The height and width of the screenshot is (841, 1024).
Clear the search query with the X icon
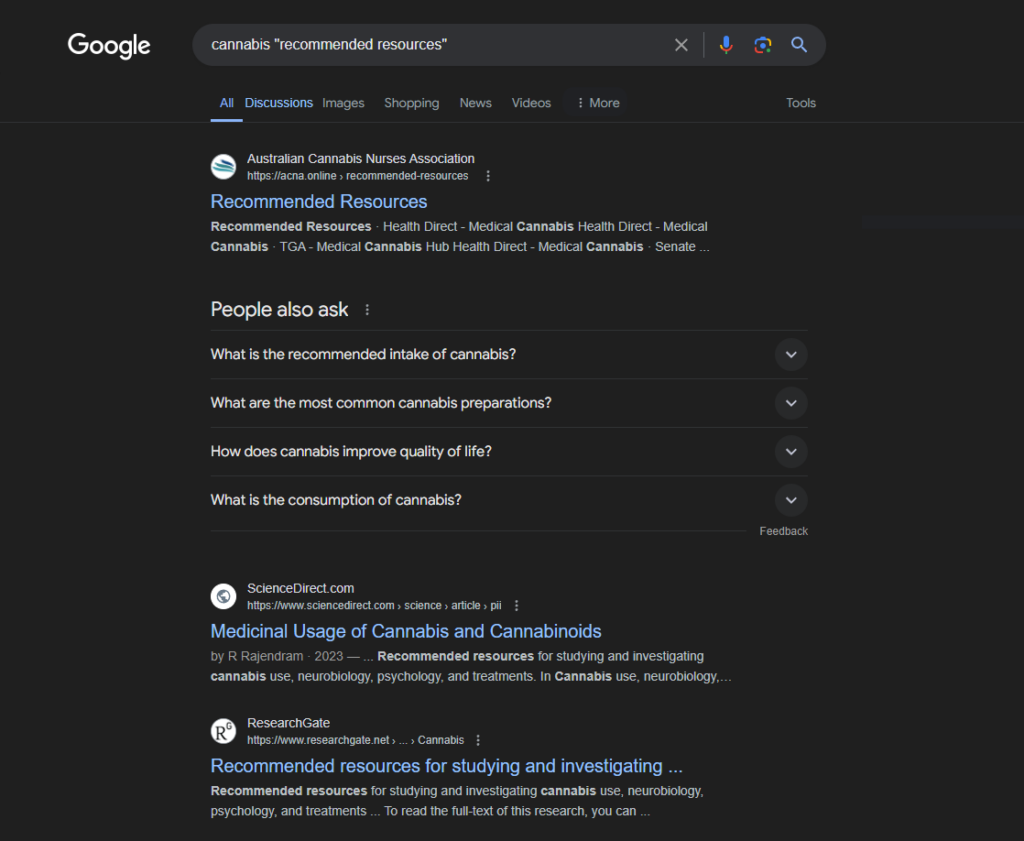(681, 44)
